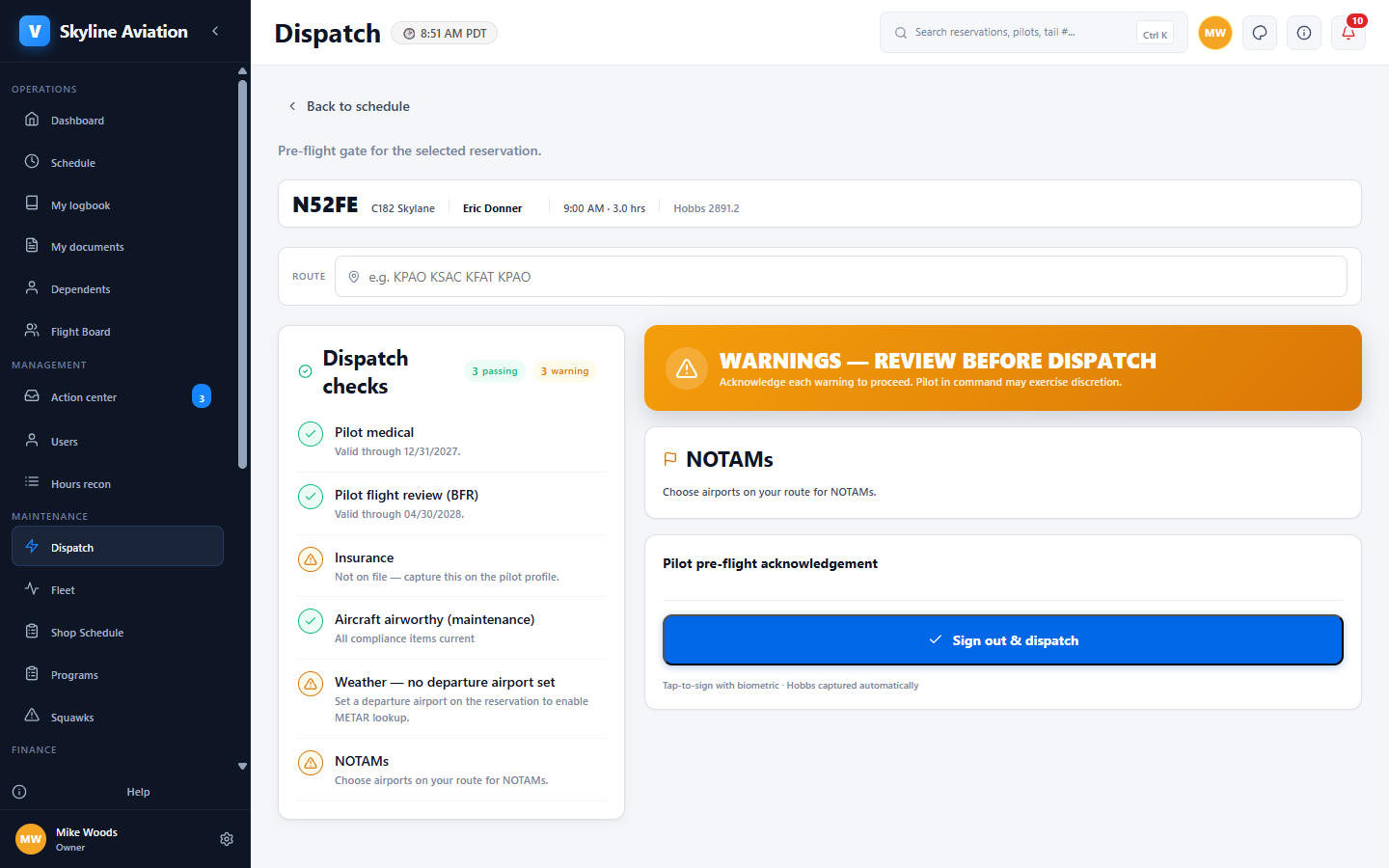Screen dimensions: 1389x868
Task: Click the Pilot medical green check icon
Action: click(311, 434)
